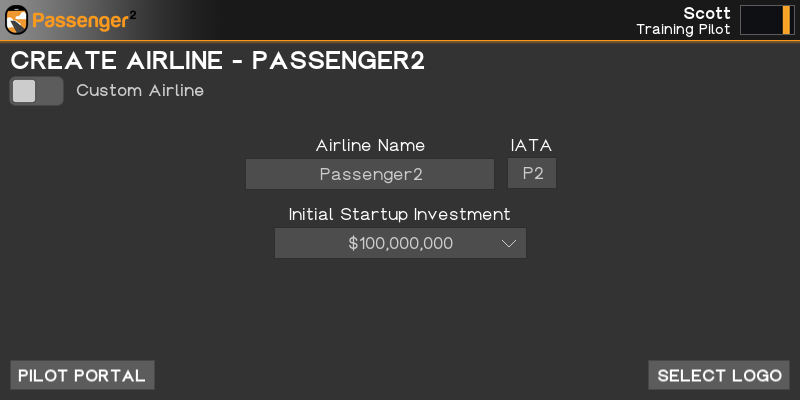Screen dimensions: 800x400
Task: Click the IATA code field showing P2
Action: pos(532,174)
